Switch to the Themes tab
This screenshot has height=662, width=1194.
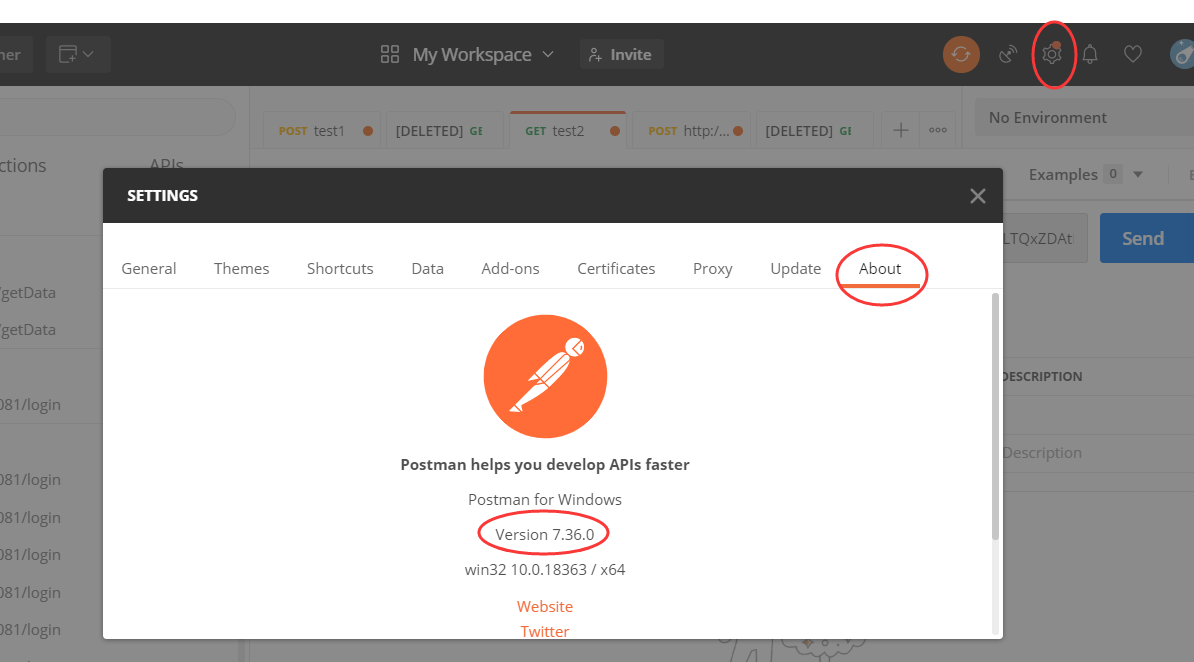coord(241,268)
